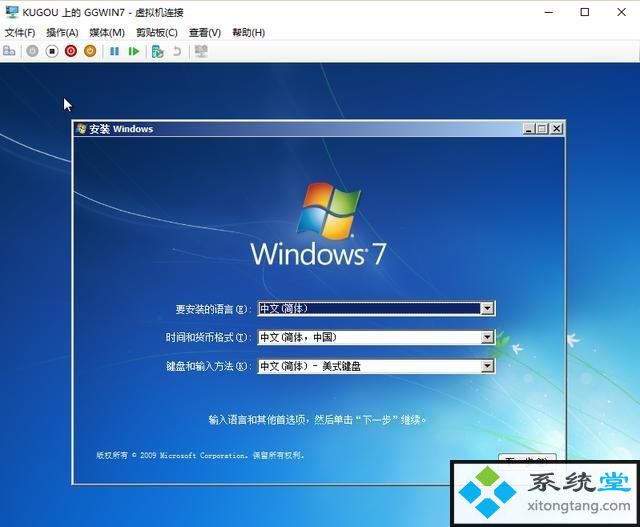Create a checkpoint using the toolbar icon
Image resolution: width=640 pixels, height=527 pixels.
(x=158, y=51)
